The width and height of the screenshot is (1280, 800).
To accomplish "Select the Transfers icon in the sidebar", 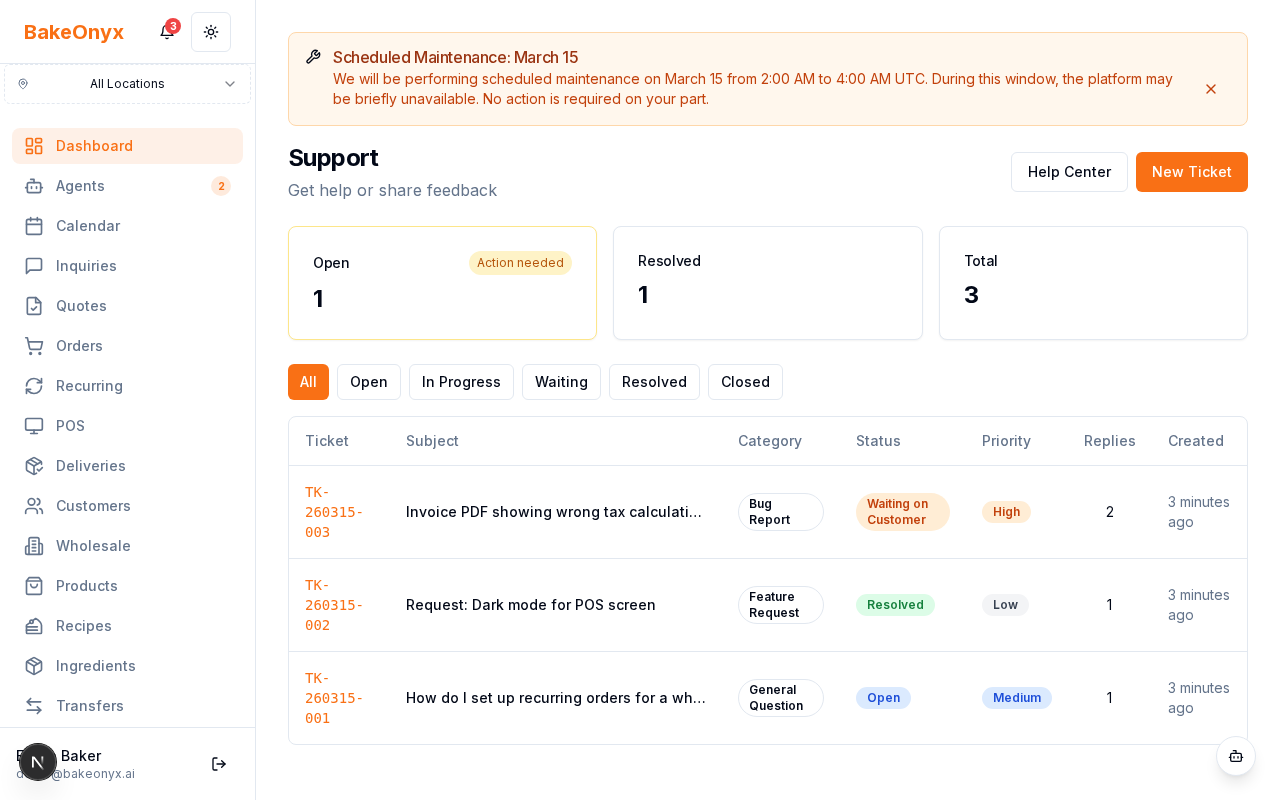I will pyautogui.click(x=33, y=706).
